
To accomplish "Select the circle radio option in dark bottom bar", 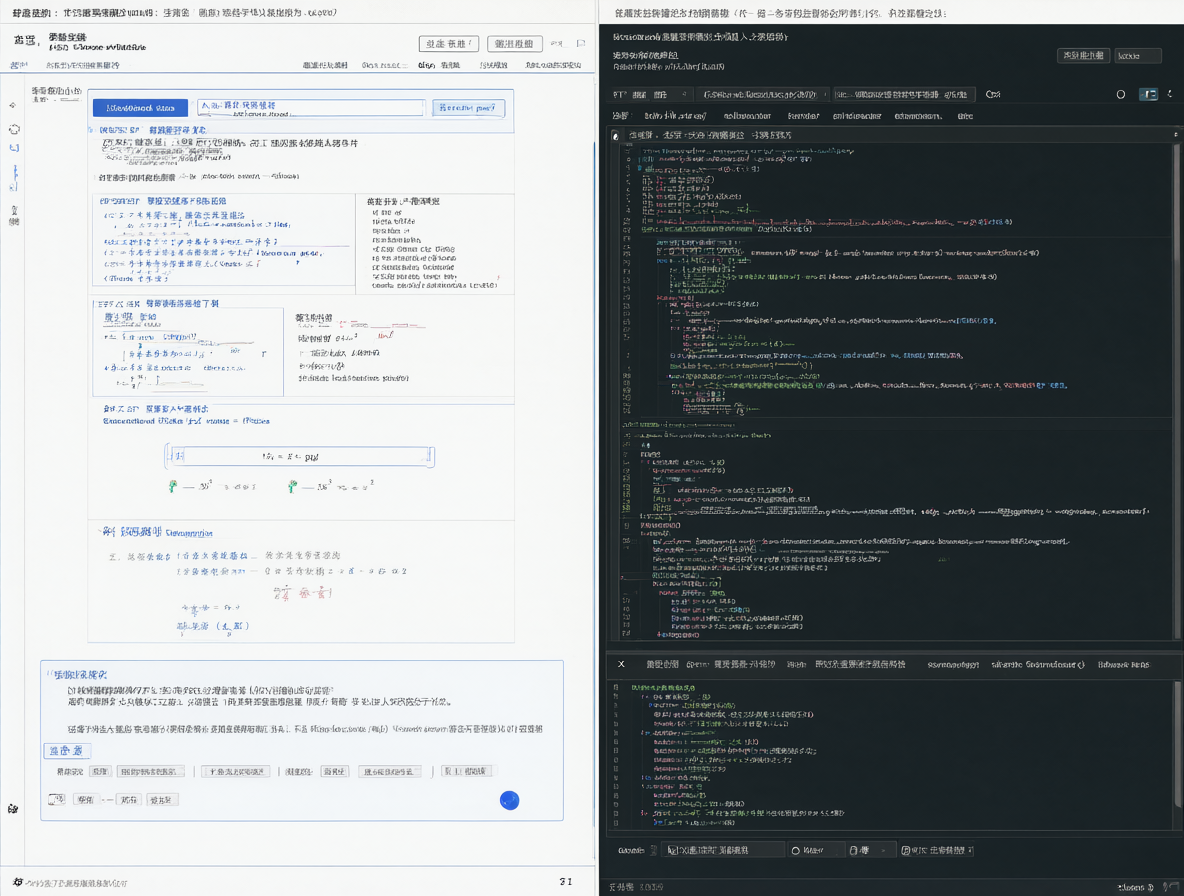I will [x=795, y=850].
